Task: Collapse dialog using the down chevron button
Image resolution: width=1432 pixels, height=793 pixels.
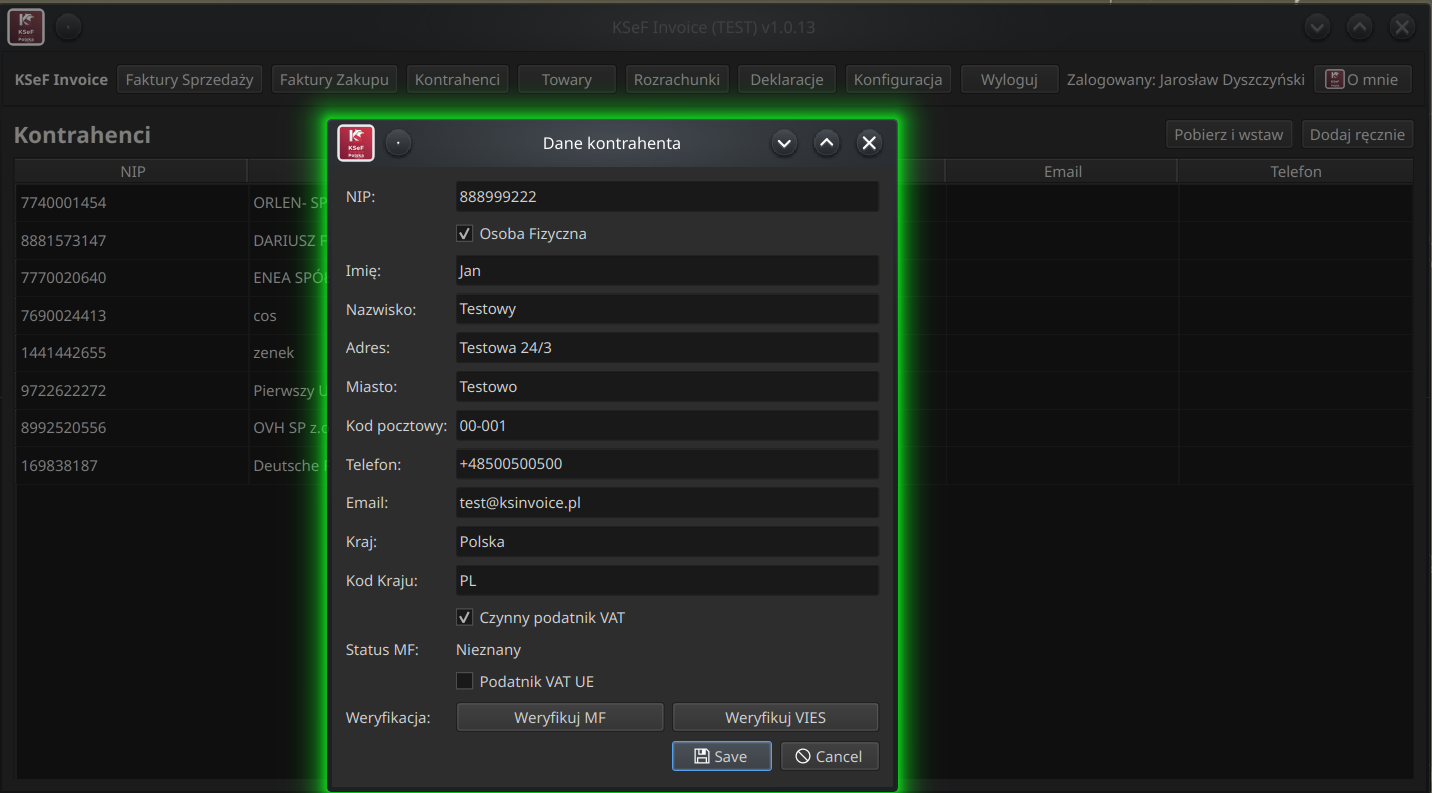Action: click(784, 143)
